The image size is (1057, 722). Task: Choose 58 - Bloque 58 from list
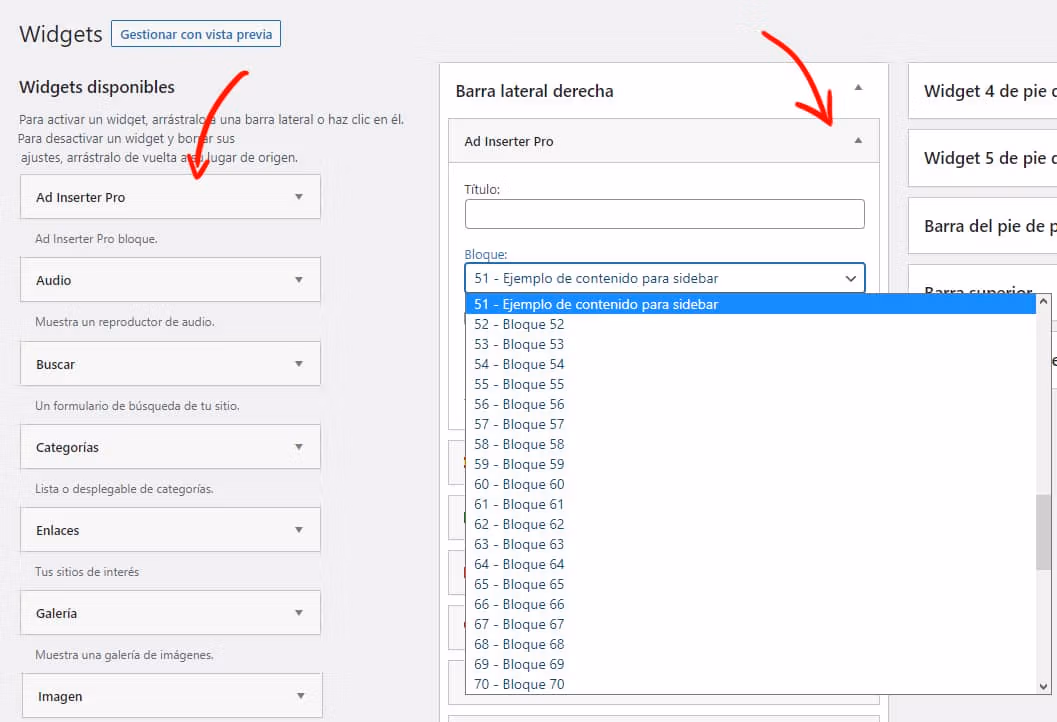click(x=750, y=444)
